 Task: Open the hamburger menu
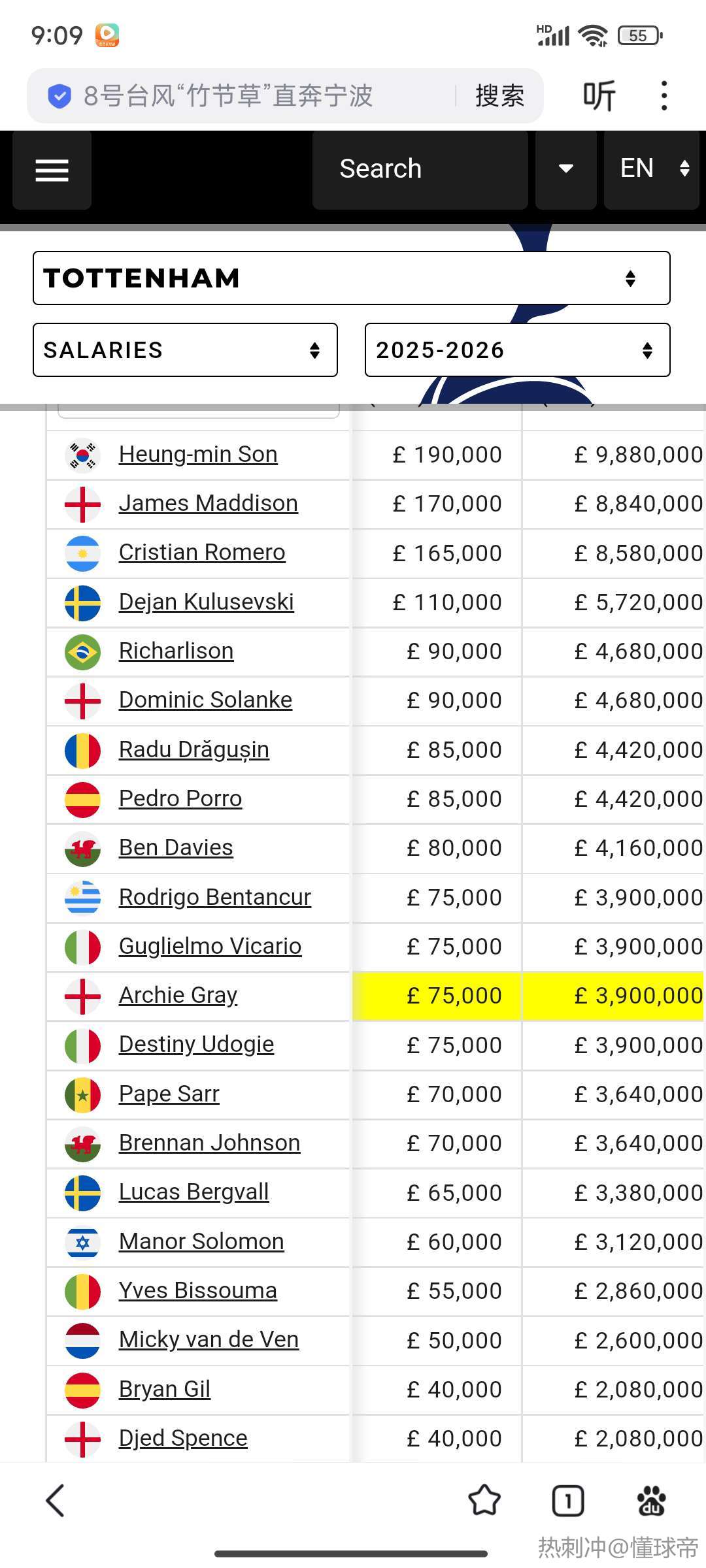pos(52,170)
